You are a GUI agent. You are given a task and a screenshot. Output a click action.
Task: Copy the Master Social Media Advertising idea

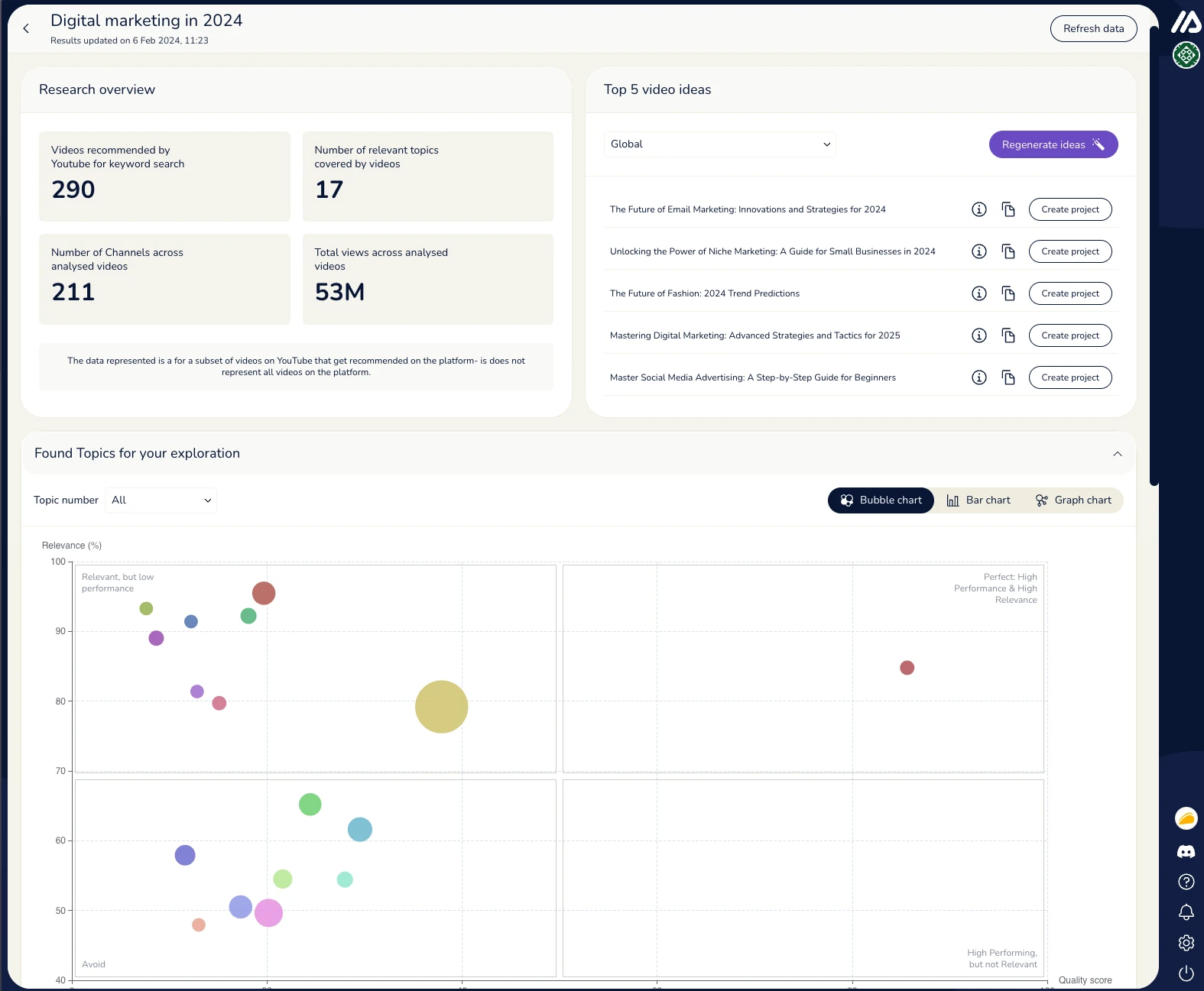pyautogui.click(x=1008, y=377)
